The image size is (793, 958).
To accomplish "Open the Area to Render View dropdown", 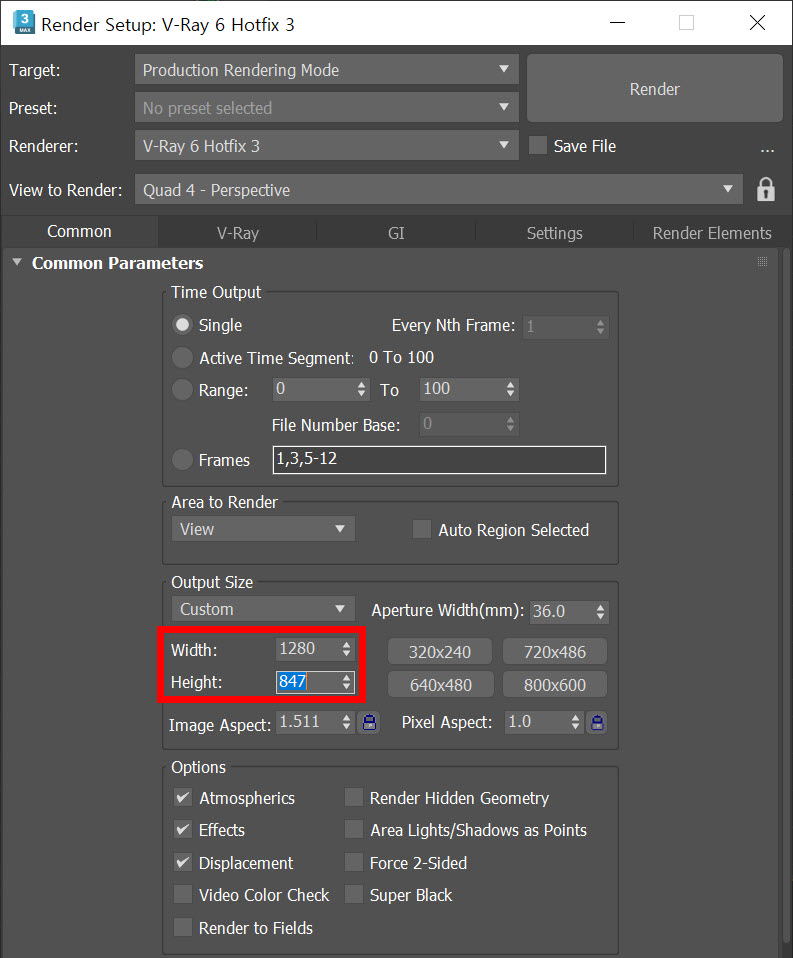I will pos(263,528).
